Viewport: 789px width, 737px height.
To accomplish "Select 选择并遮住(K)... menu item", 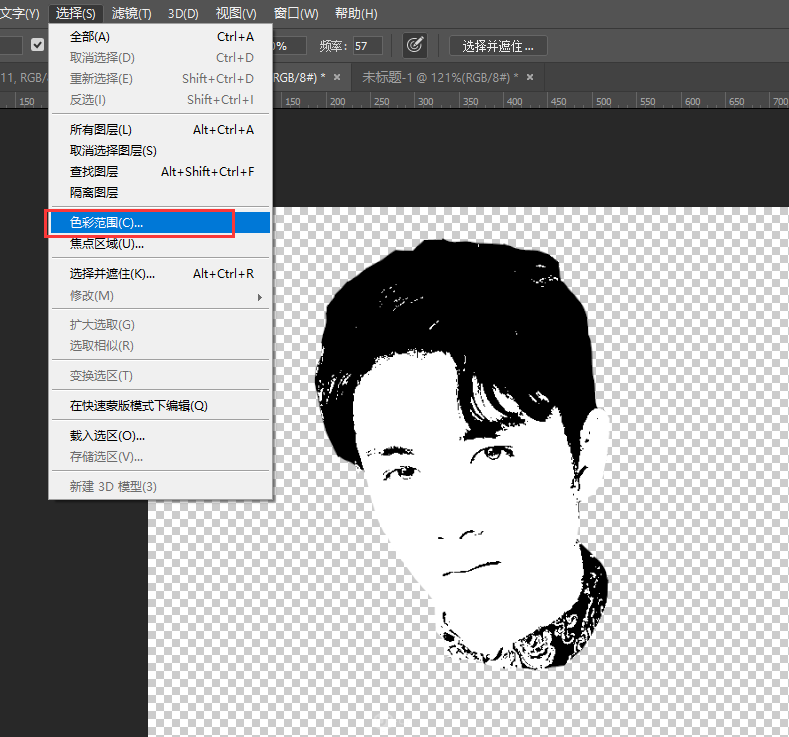I will coord(161,274).
